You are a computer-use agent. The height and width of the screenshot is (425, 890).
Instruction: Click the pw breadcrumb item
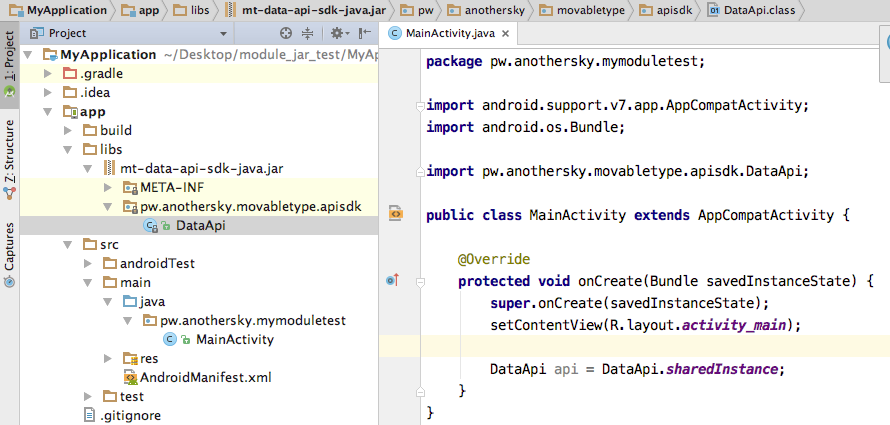[417, 10]
